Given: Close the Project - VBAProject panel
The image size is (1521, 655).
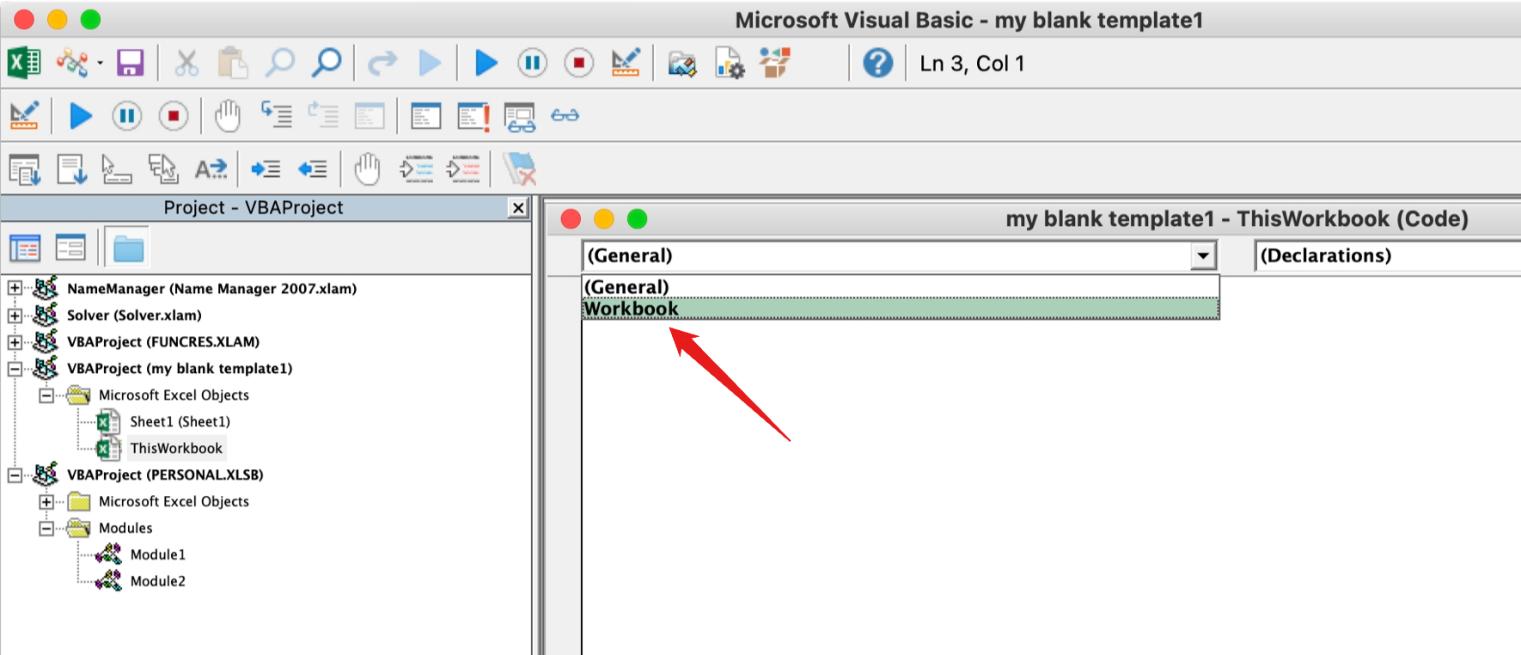Looking at the screenshot, I should pos(518,207).
